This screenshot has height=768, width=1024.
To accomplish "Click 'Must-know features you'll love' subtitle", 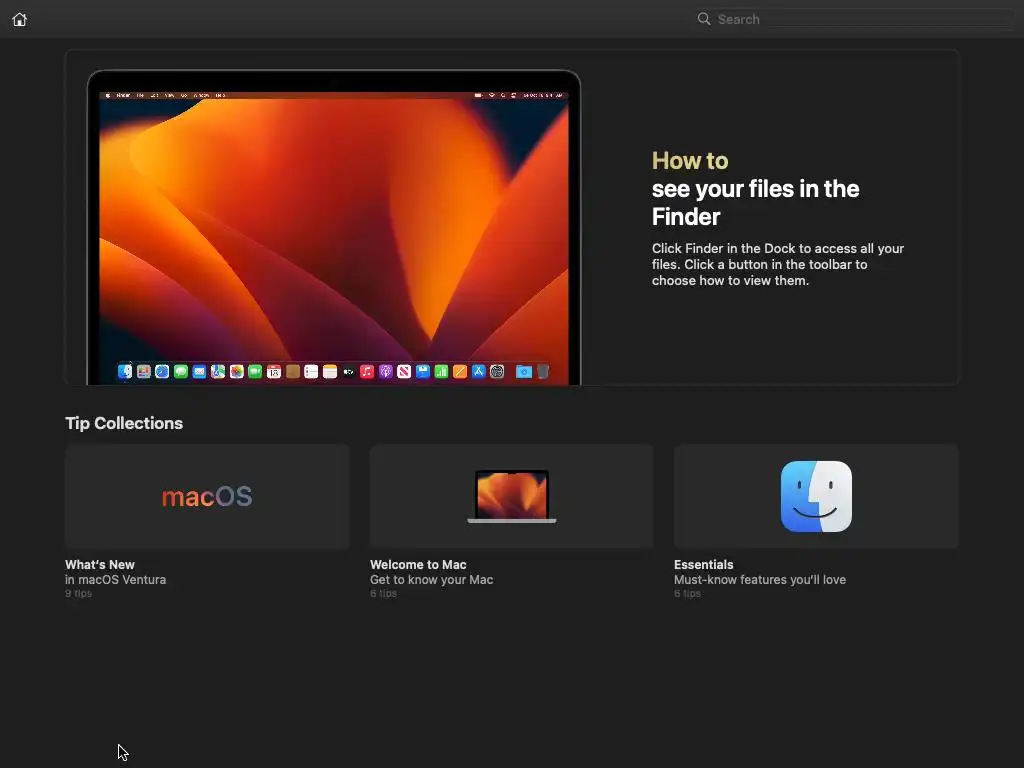I will (760, 579).
